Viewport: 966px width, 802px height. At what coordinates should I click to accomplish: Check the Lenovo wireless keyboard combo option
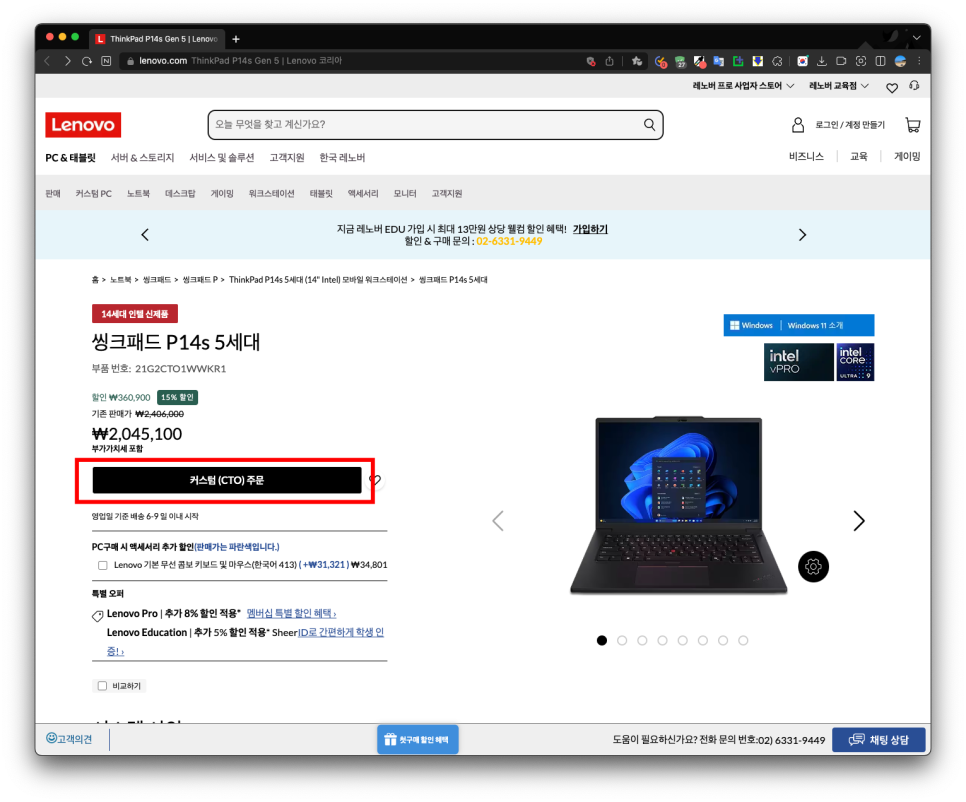[x=103, y=565]
